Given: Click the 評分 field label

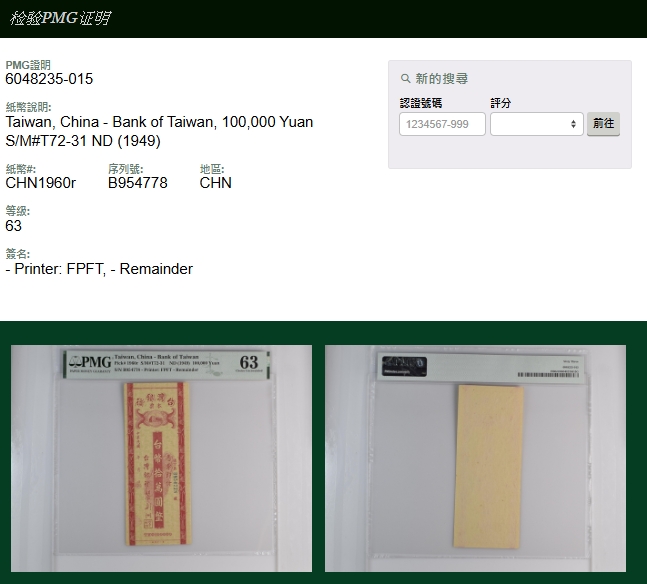Looking at the screenshot, I should click(x=501, y=103).
